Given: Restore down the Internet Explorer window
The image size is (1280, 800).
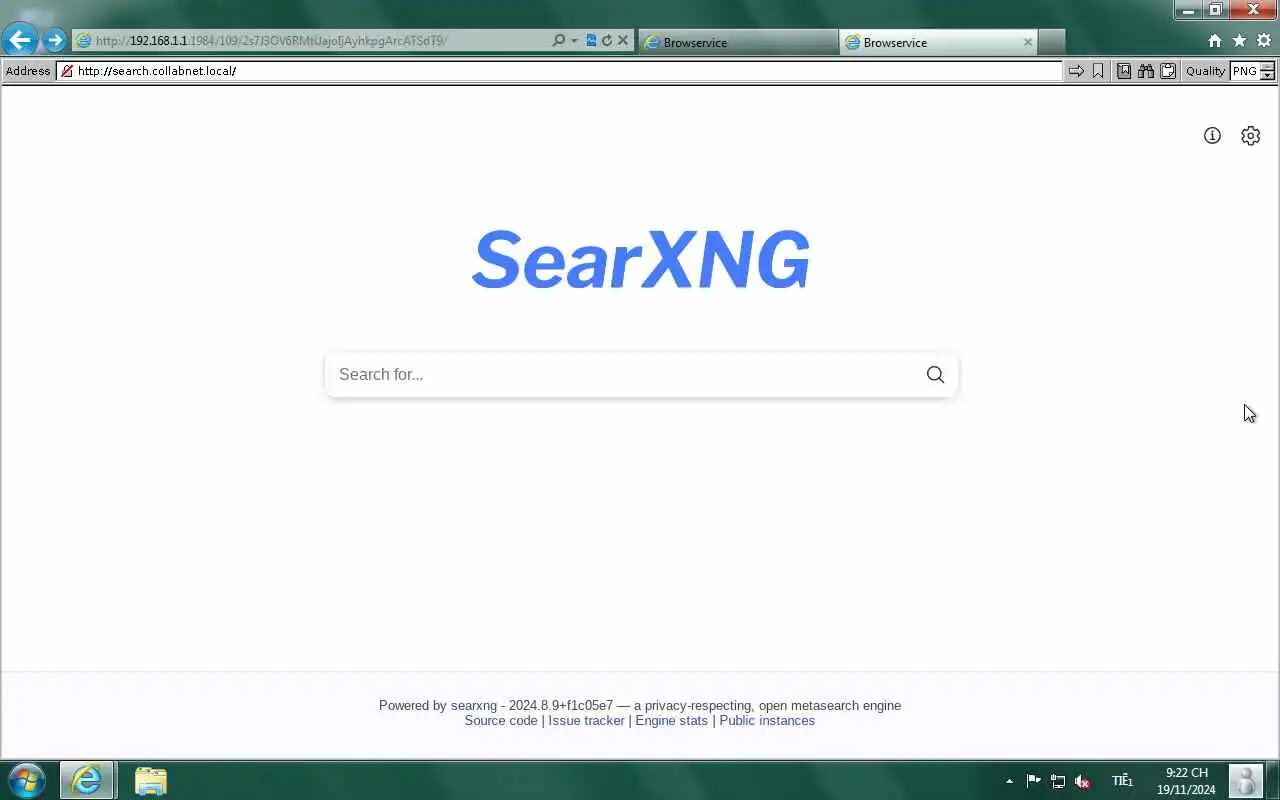Looking at the screenshot, I should [x=1215, y=10].
